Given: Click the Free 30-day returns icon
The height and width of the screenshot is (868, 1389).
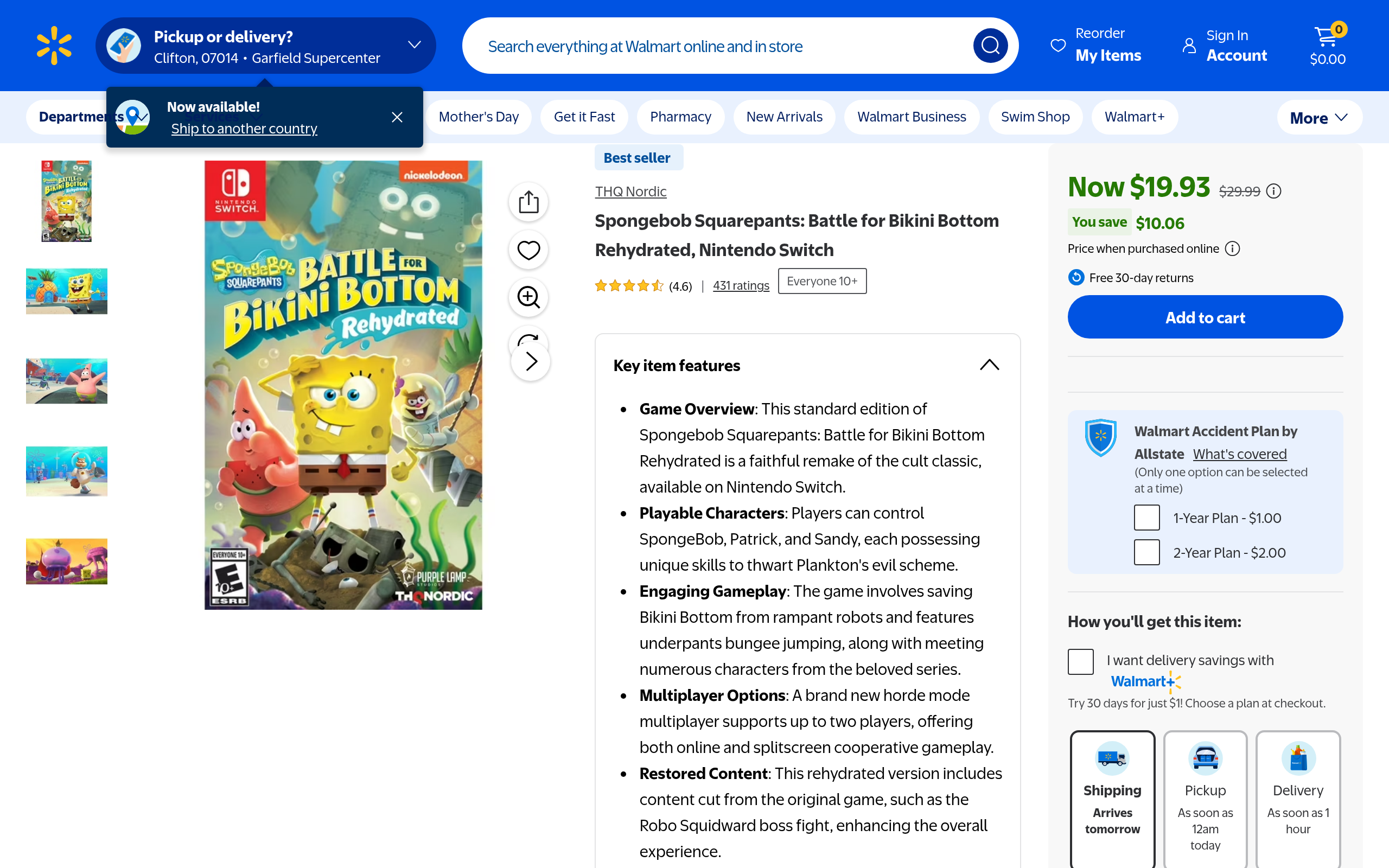Looking at the screenshot, I should point(1076,278).
